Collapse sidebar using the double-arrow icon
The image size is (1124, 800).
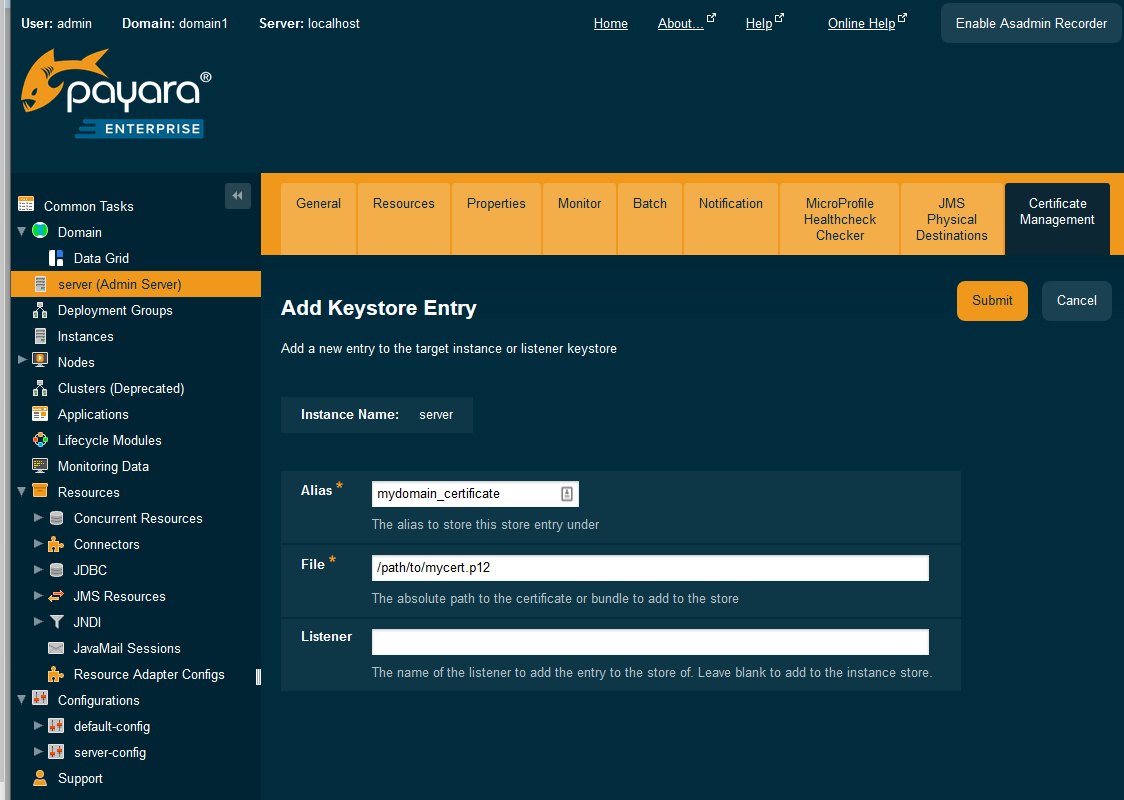click(x=238, y=196)
